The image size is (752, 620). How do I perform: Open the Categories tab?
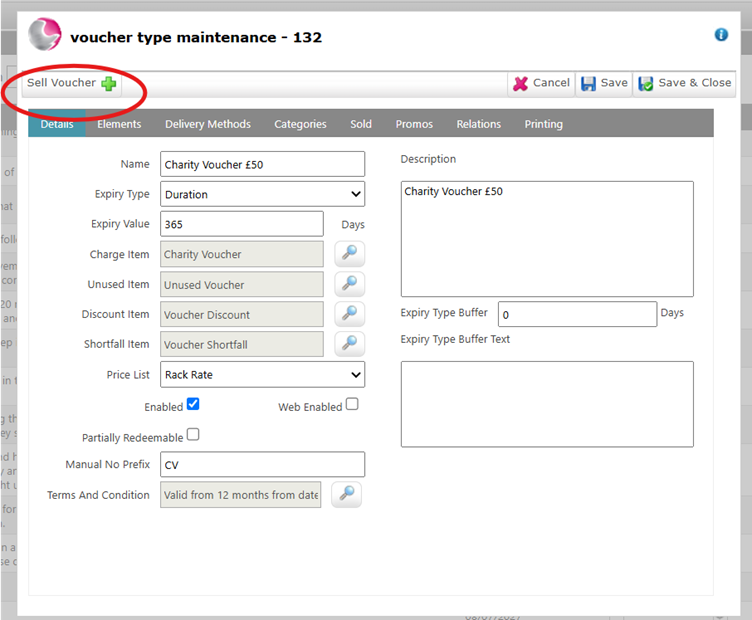tap(300, 124)
